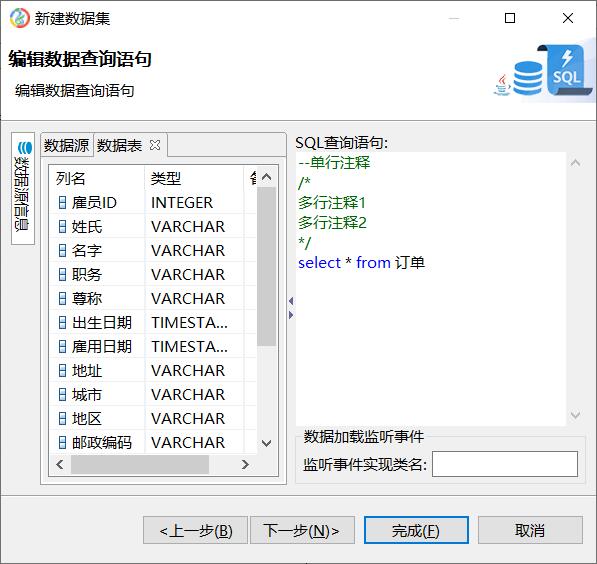Click the column icon beside 邮政编码

tap(62, 443)
